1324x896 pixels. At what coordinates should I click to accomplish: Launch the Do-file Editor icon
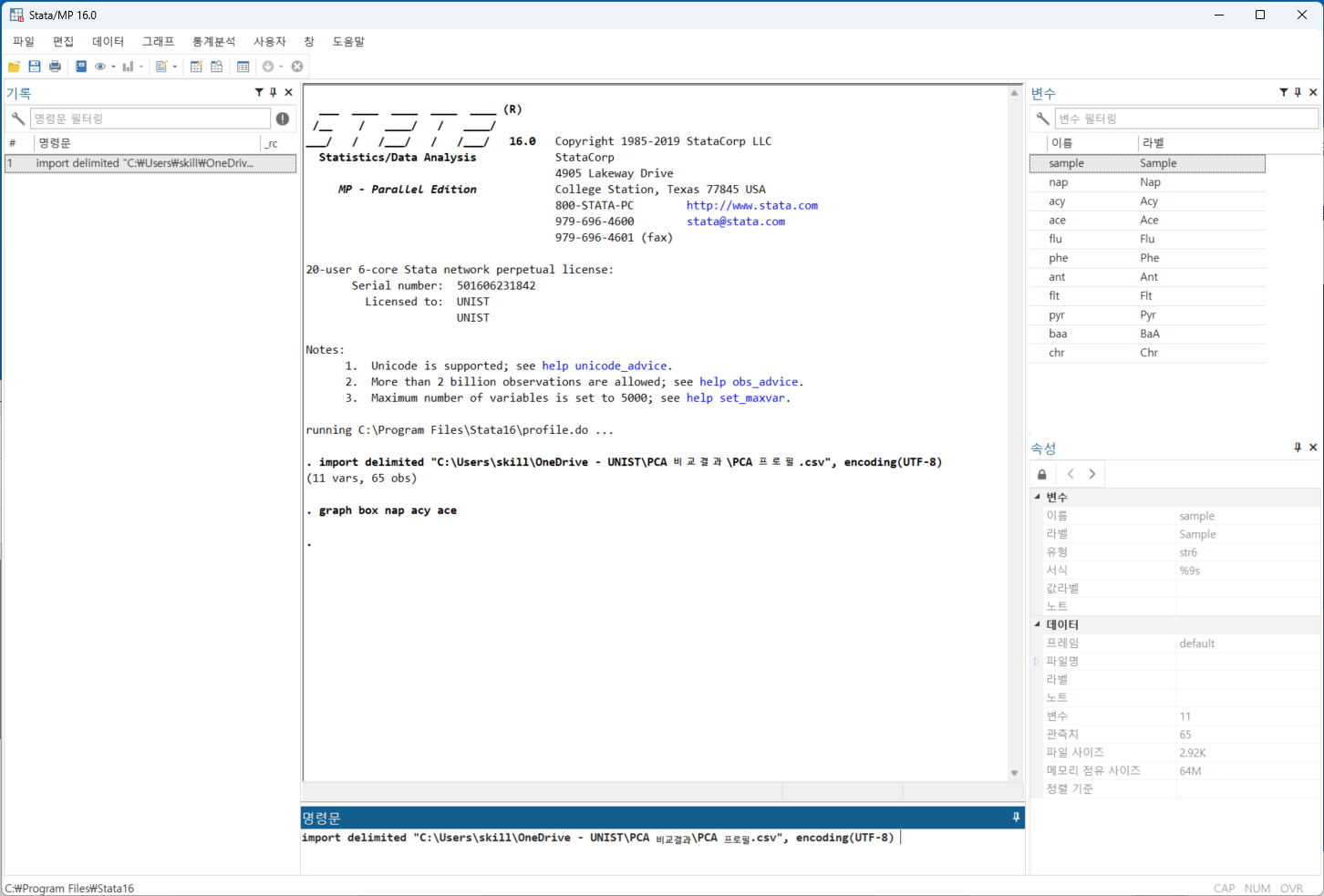pos(161,67)
